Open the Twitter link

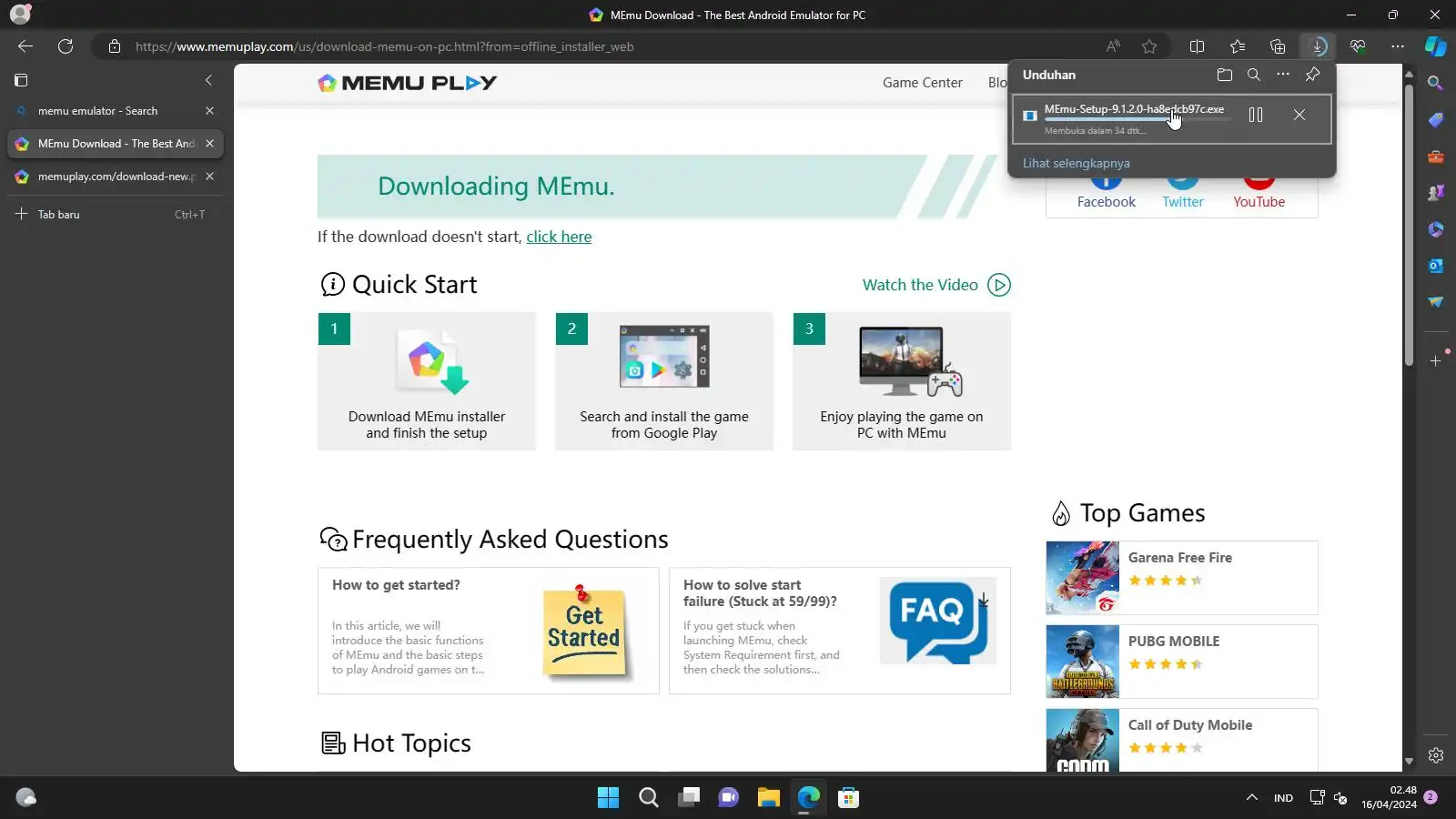(x=1183, y=202)
